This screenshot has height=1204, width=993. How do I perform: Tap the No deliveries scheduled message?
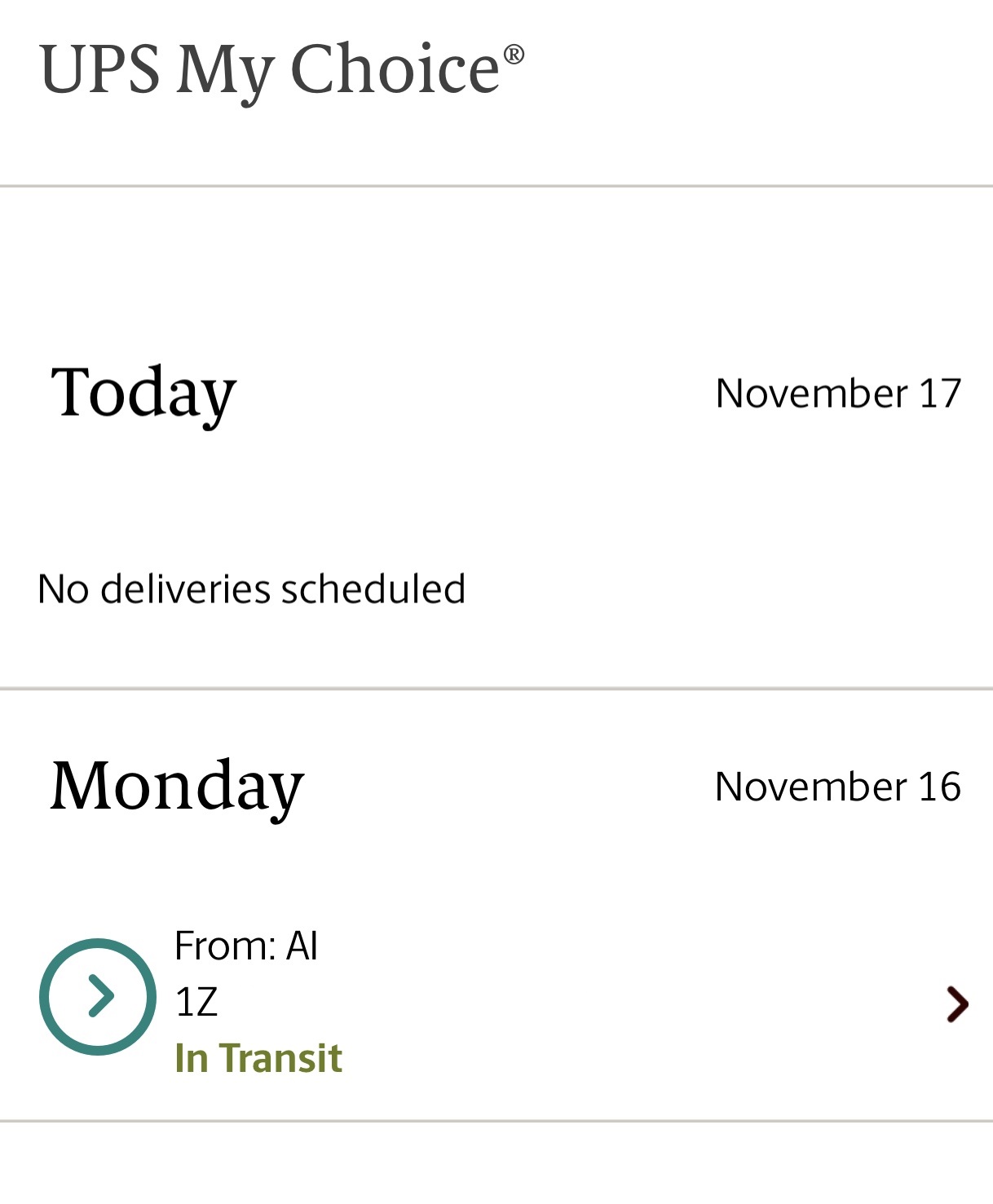pyautogui.click(x=251, y=589)
